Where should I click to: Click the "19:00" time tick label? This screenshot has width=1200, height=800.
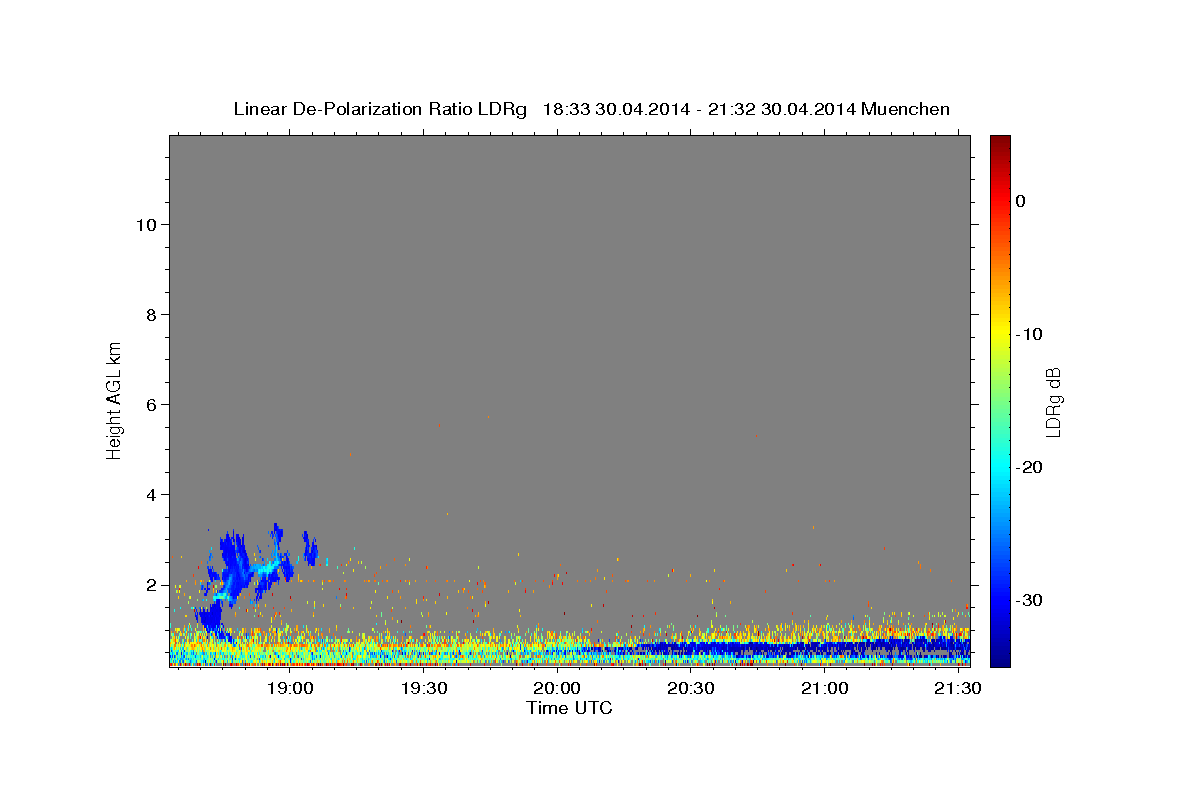click(x=290, y=689)
